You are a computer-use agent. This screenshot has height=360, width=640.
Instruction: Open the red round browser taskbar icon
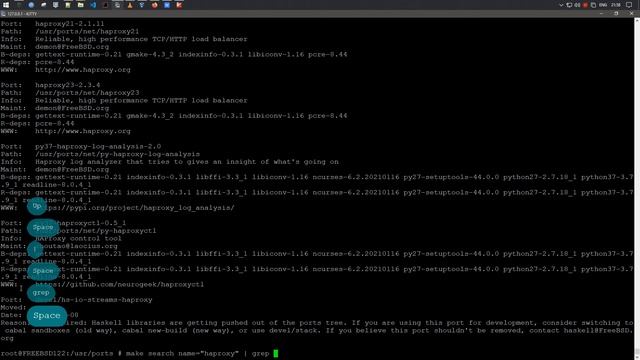point(155,5)
